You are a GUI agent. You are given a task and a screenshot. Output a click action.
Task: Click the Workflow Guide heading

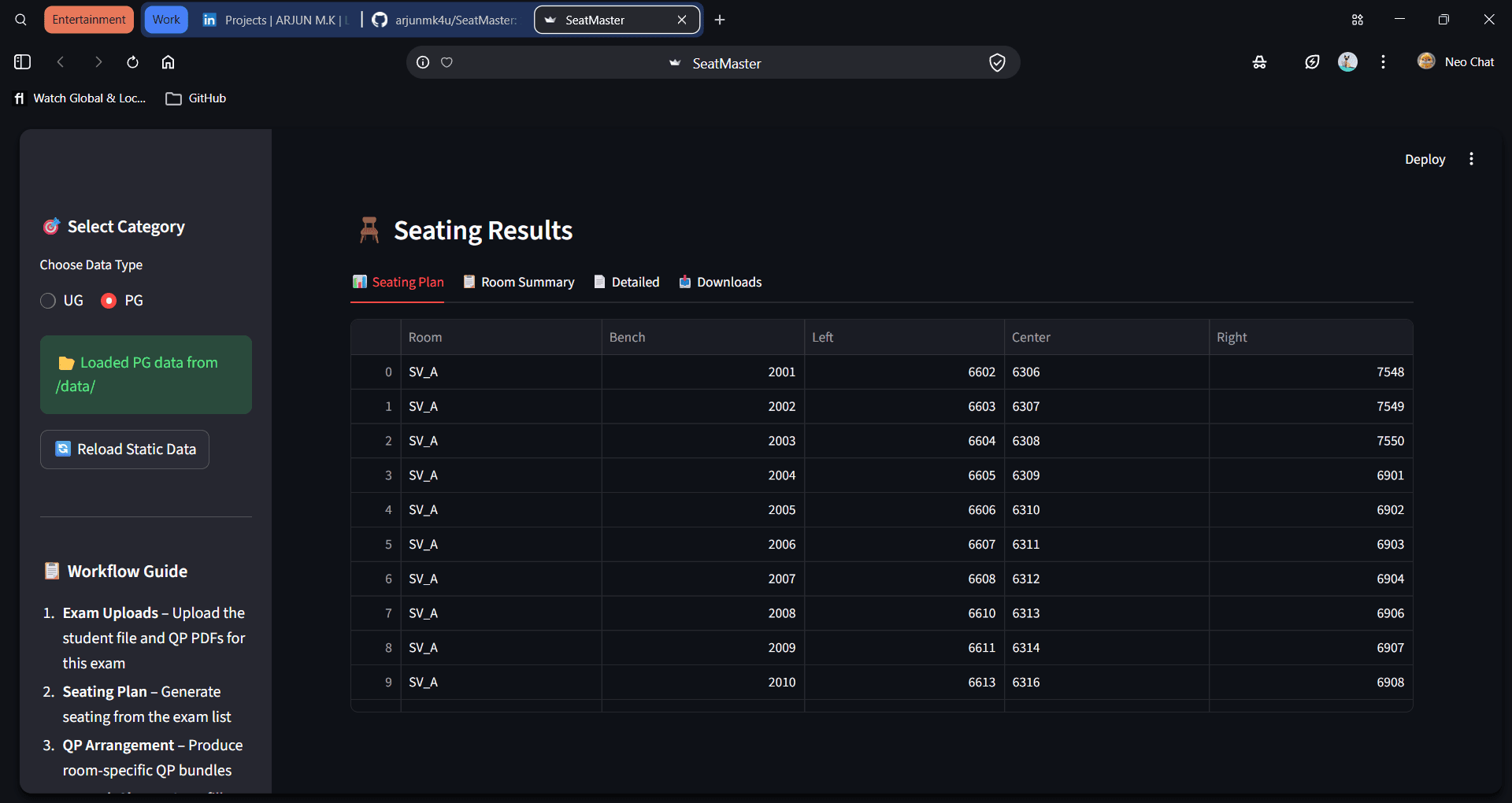point(127,572)
